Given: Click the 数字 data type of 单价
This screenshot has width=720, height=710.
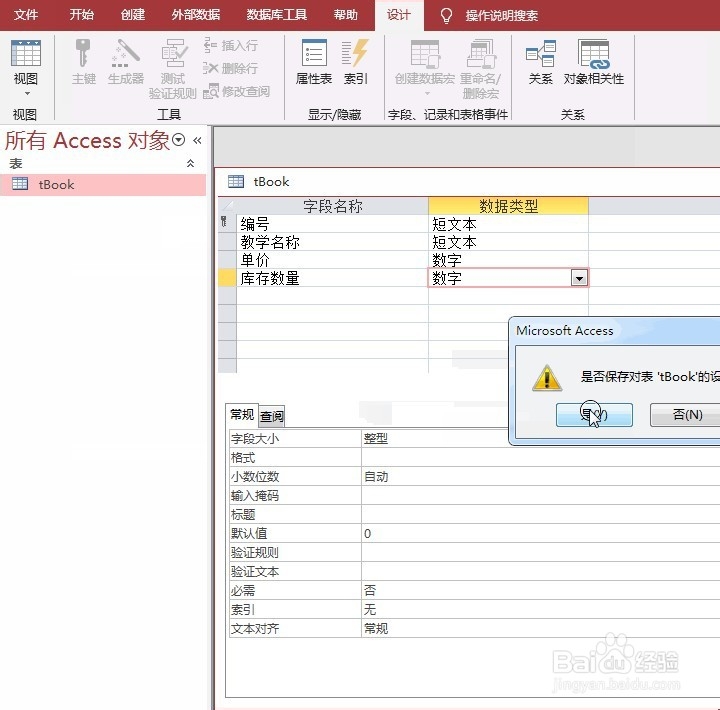Looking at the screenshot, I should click(508, 260).
